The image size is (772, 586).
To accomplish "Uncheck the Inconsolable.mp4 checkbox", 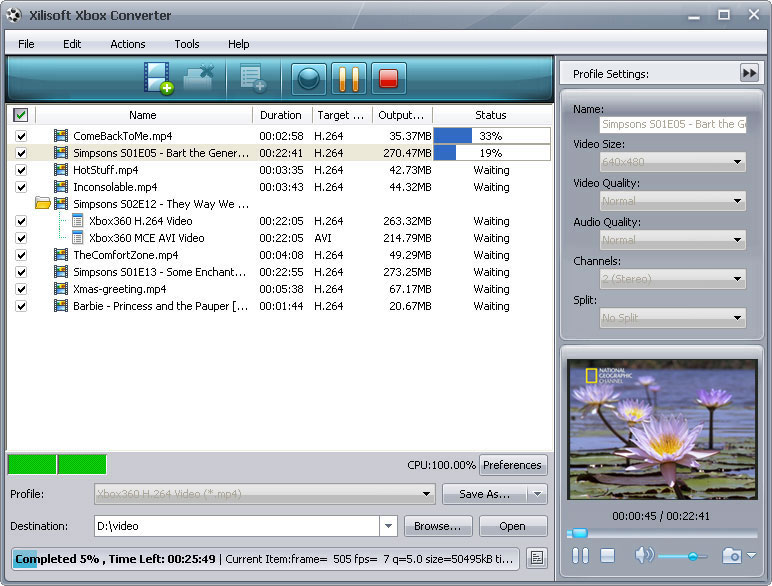I will [x=21, y=187].
